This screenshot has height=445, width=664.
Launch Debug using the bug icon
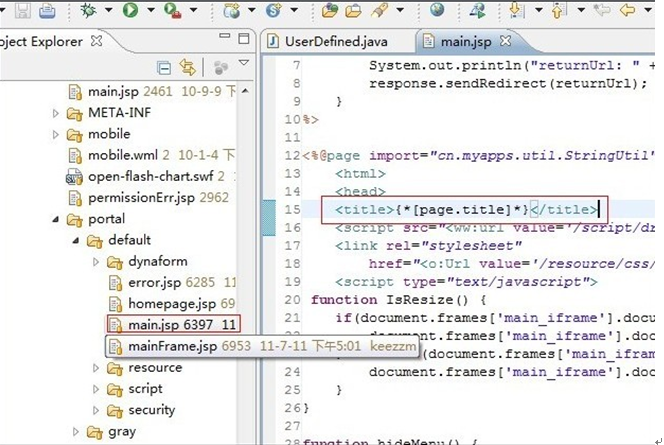pos(89,10)
